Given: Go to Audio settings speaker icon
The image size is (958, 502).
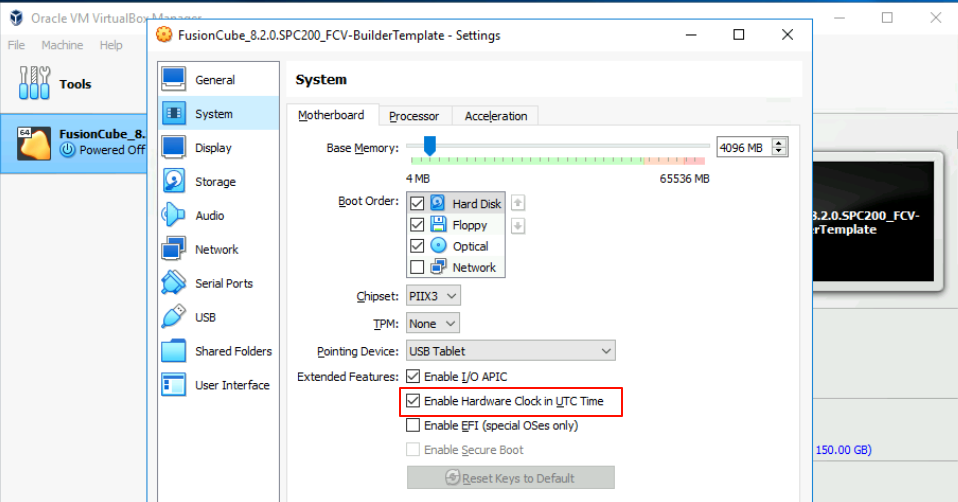Looking at the screenshot, I should pos(174,216).
